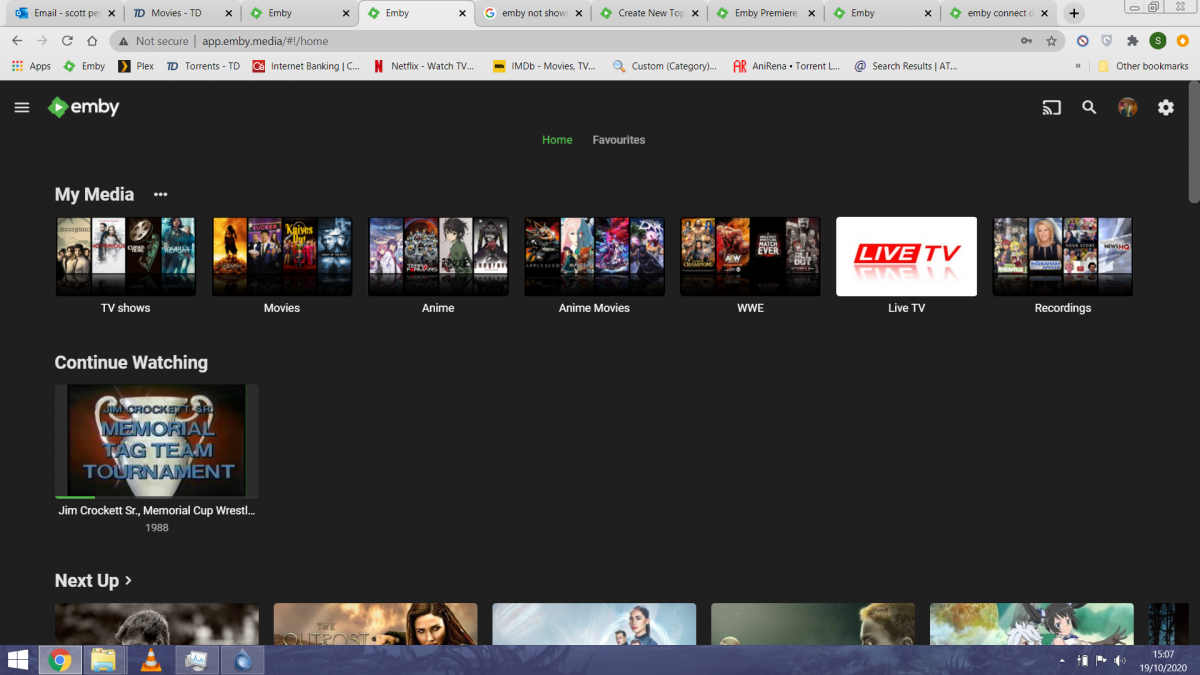Open IMDb bookmark
This screenshot has height=675, width=1200.
[544, 66]
